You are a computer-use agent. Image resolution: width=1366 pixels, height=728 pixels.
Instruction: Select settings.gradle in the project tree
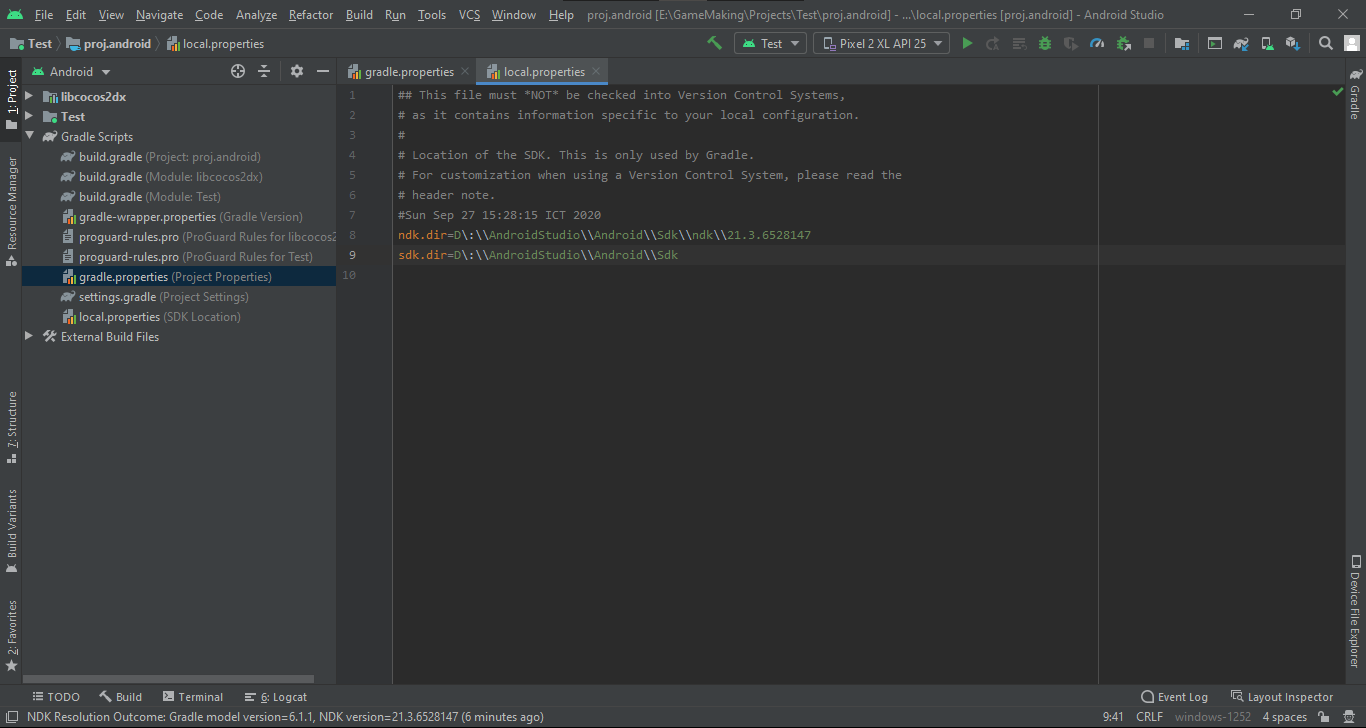coord(117,297)
